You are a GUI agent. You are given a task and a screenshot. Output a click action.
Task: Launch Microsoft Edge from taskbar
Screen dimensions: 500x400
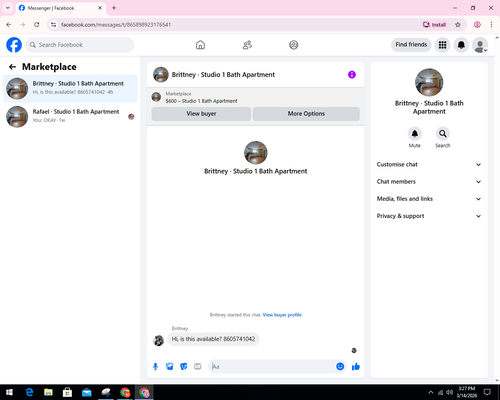[29, 392]
